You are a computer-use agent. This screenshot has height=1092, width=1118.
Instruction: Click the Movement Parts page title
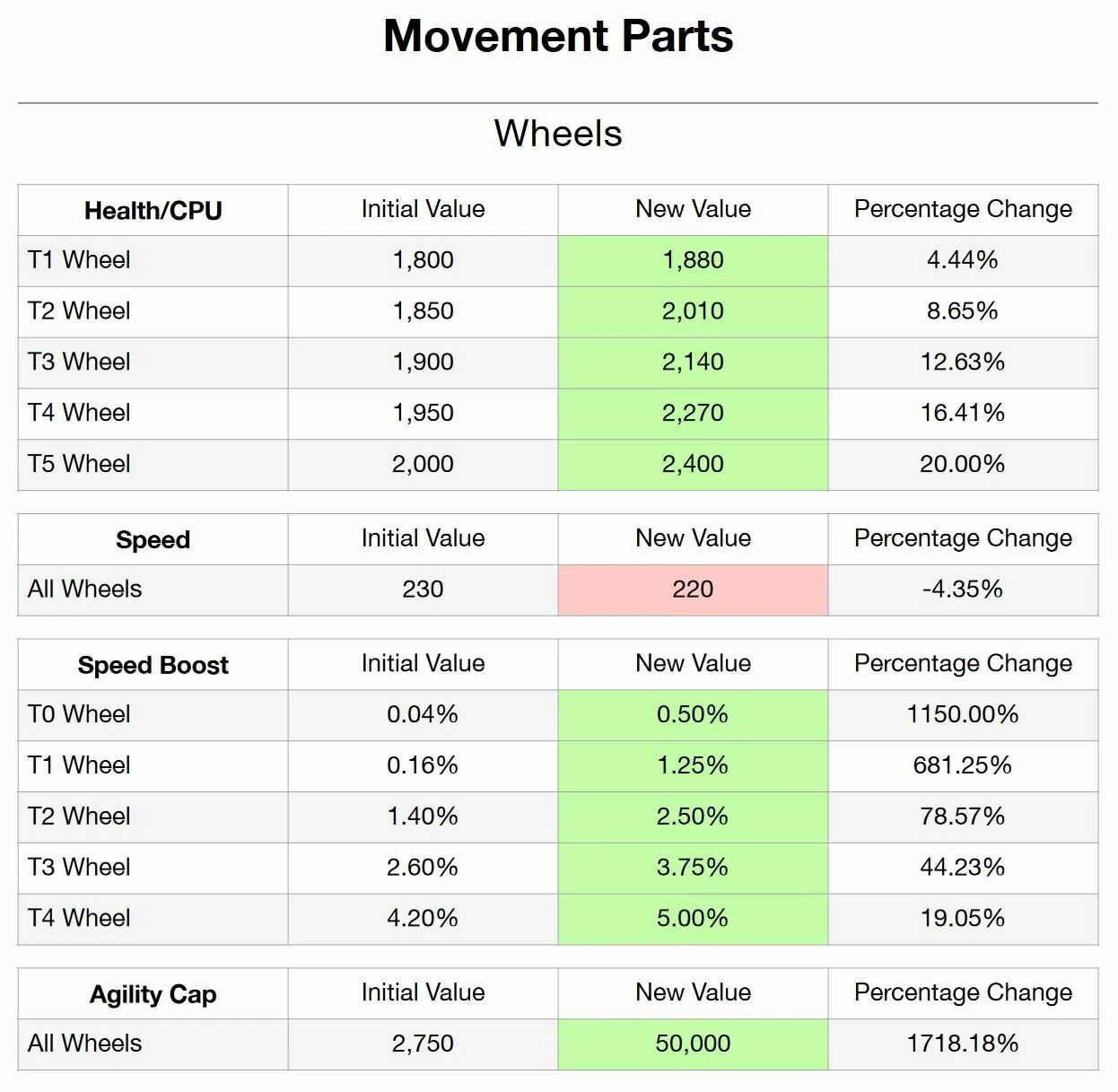tap(558, 37)
